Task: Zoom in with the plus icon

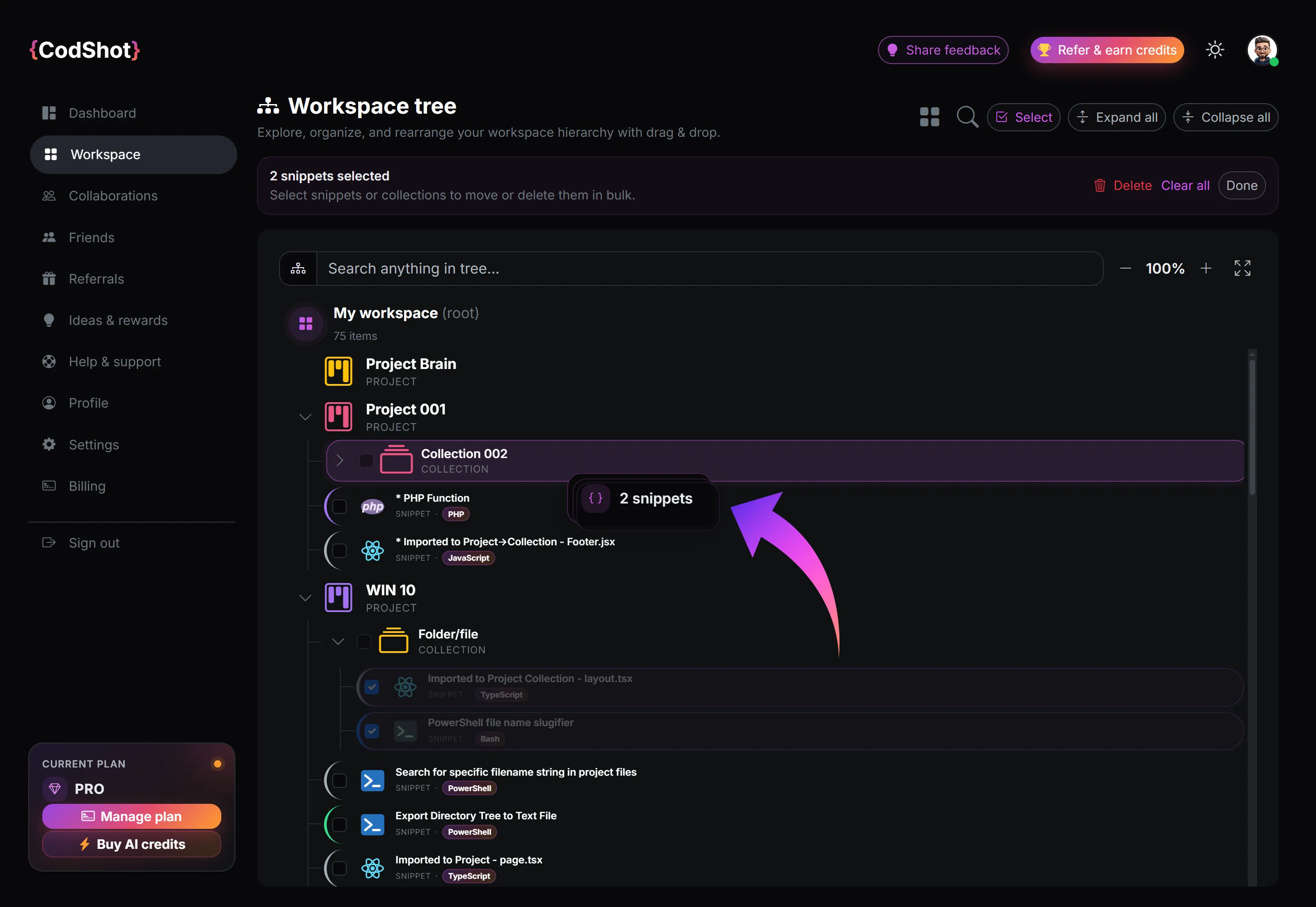Action: (1206, 268)
